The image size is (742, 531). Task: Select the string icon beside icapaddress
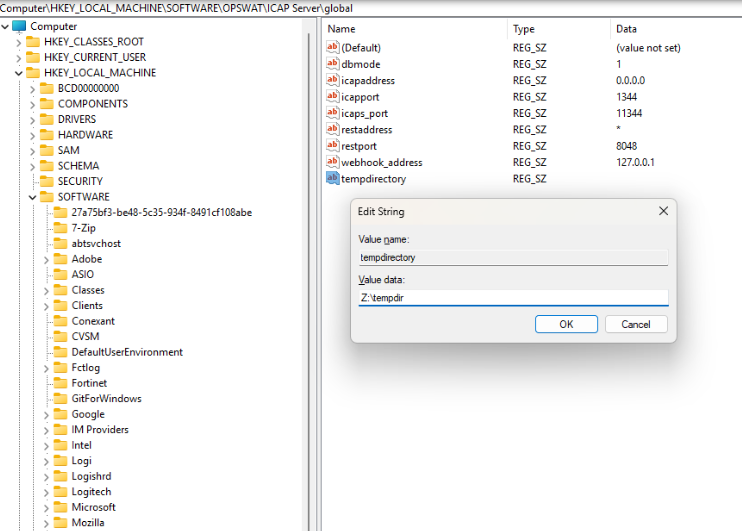[333, 80]
